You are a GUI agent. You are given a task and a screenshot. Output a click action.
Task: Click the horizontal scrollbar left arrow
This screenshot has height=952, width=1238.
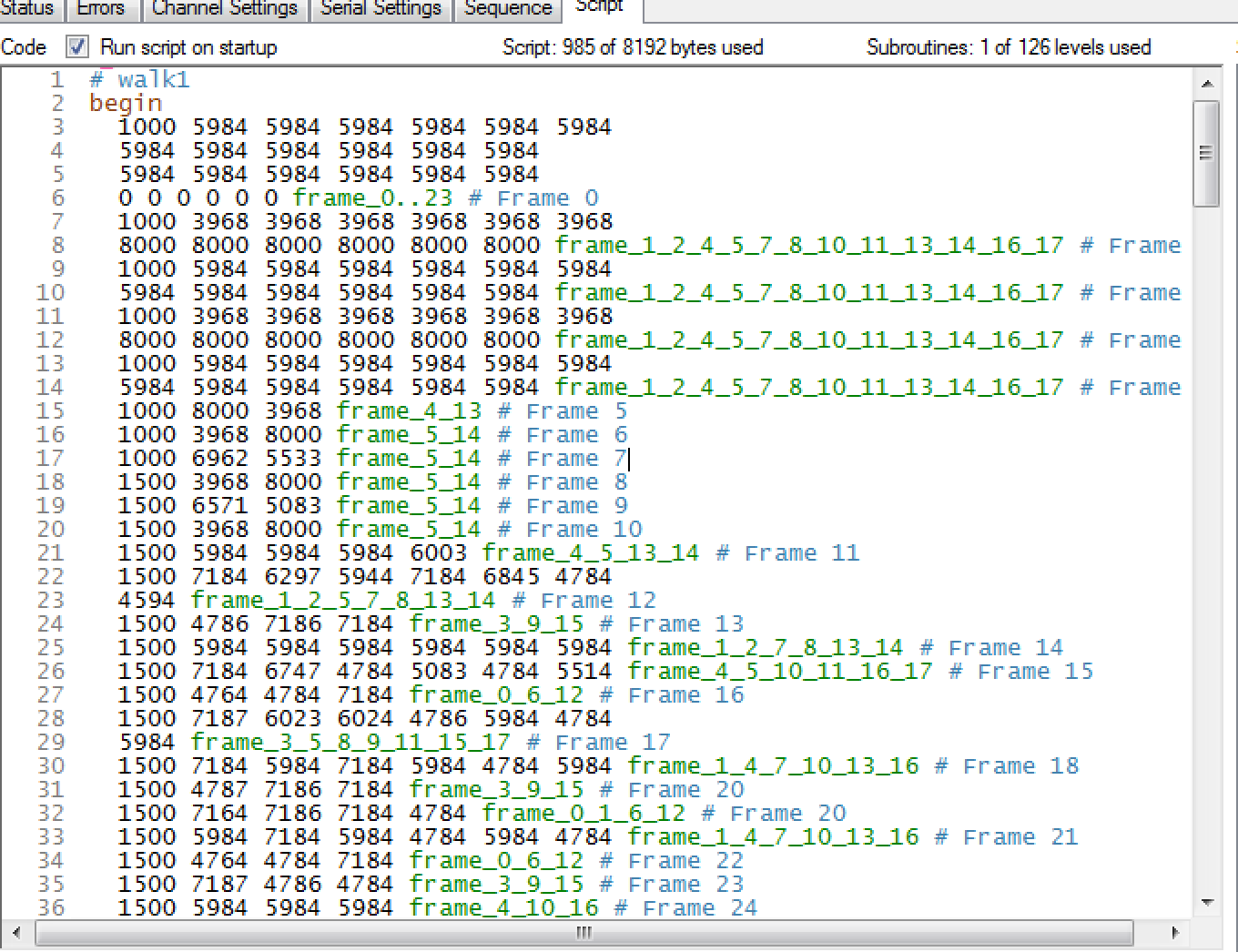pyautogui.click(x=16, y=933)
